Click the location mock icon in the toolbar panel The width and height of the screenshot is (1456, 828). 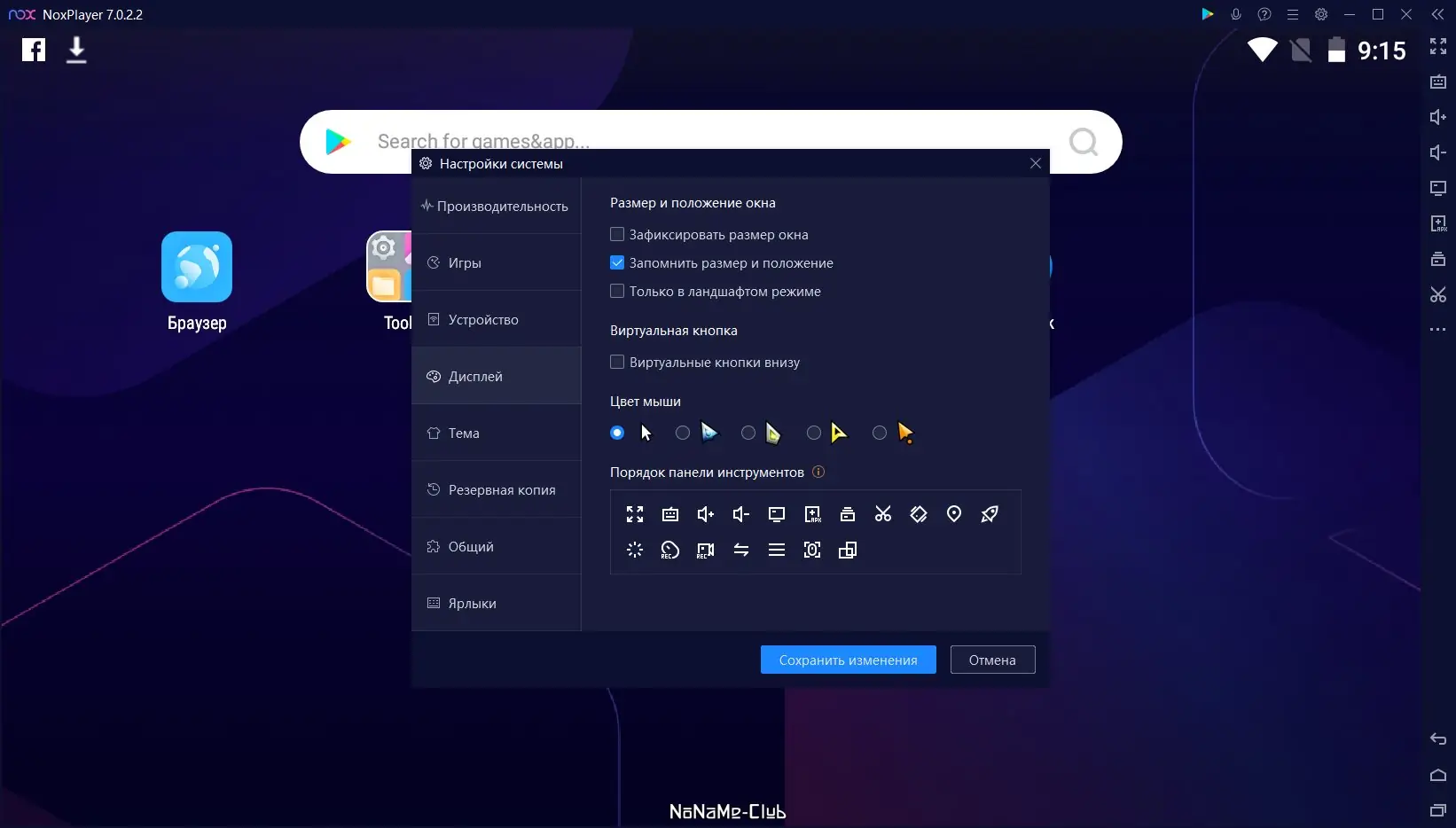[954, 514]
